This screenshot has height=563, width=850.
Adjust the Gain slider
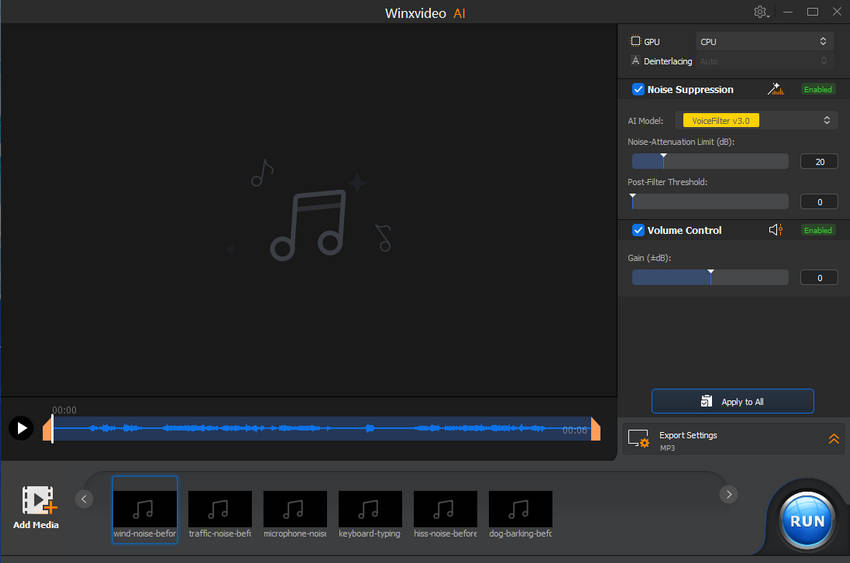710,277
